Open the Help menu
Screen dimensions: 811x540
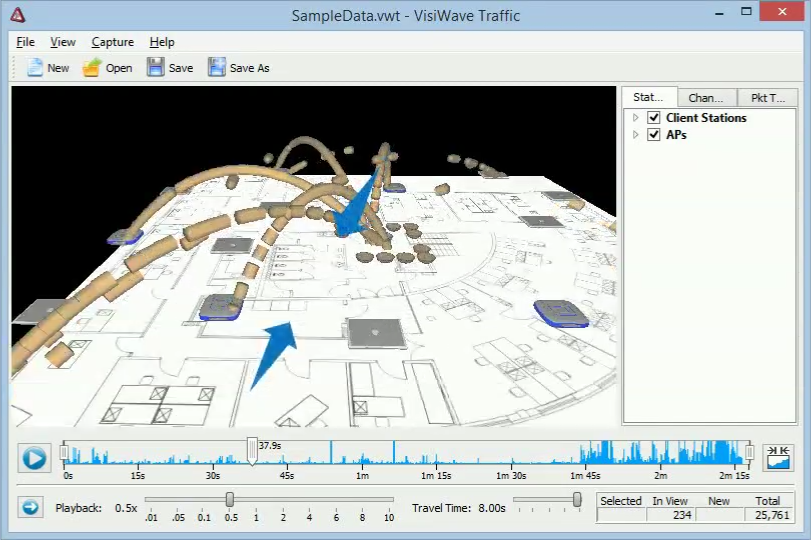(x=162, y=42)
